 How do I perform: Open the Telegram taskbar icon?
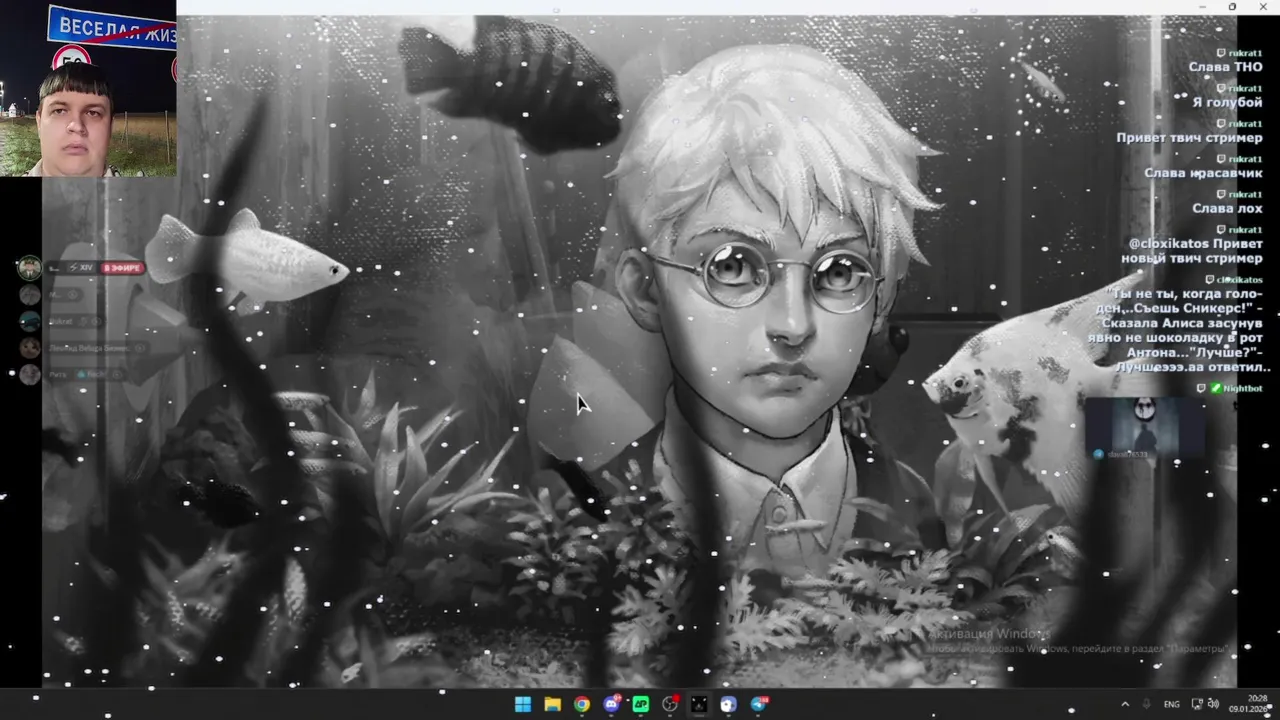[759, 705]
